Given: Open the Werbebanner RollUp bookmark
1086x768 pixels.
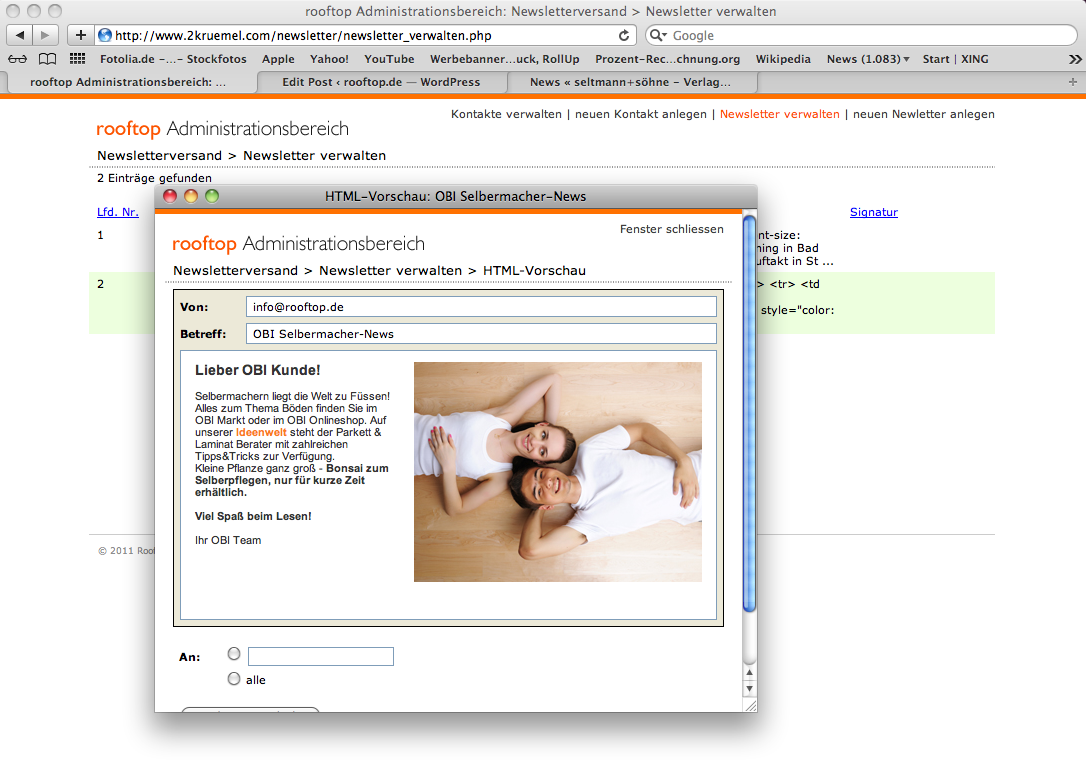Looking at the screenshot, I should [x=504, y=59].
